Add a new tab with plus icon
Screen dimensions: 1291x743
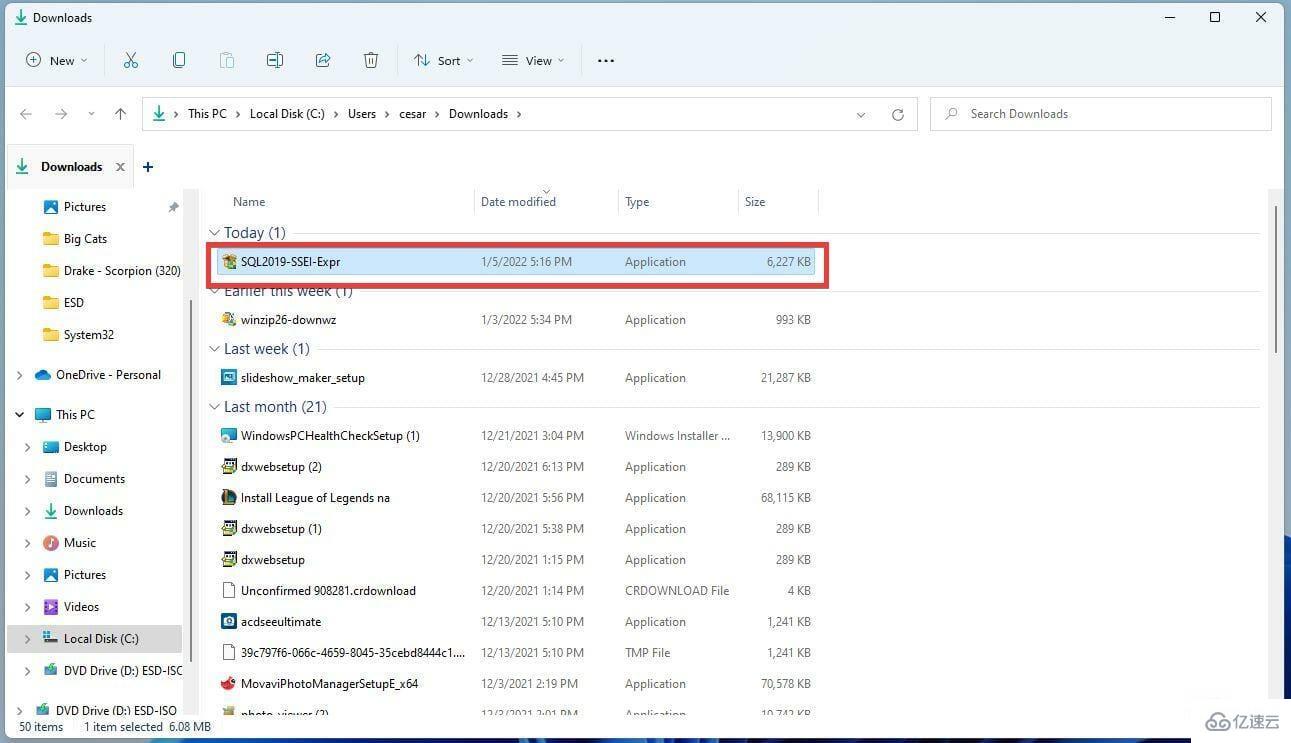pos(148,167)
